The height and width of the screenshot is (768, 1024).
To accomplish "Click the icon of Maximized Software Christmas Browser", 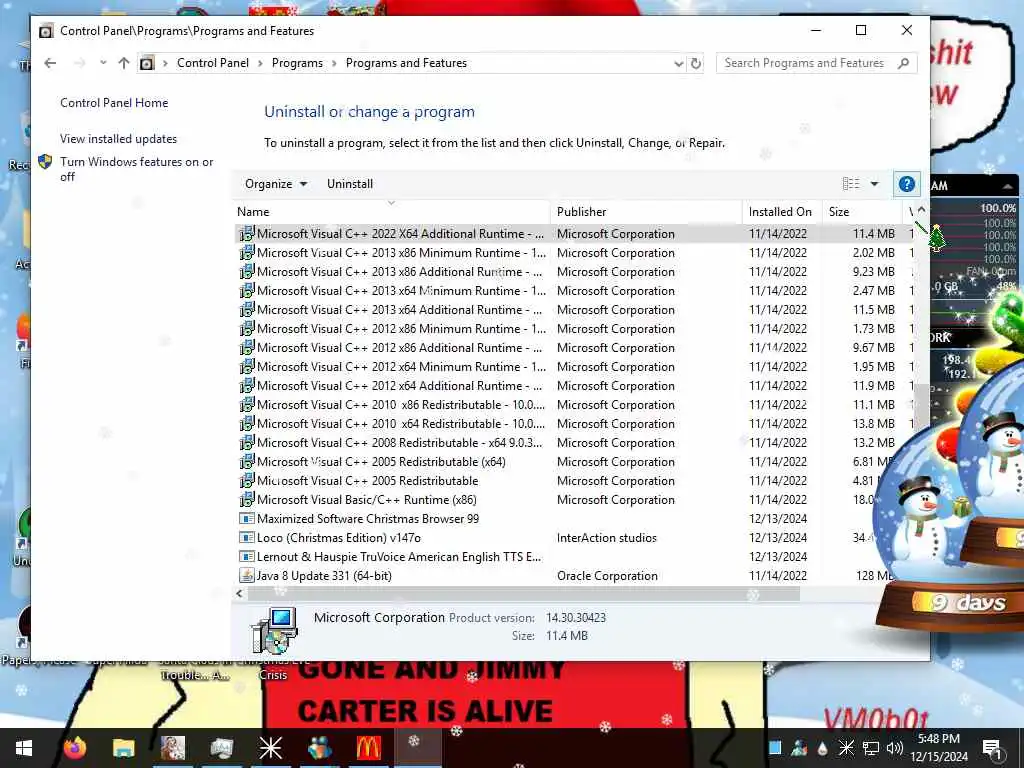I will pos(246,519).
